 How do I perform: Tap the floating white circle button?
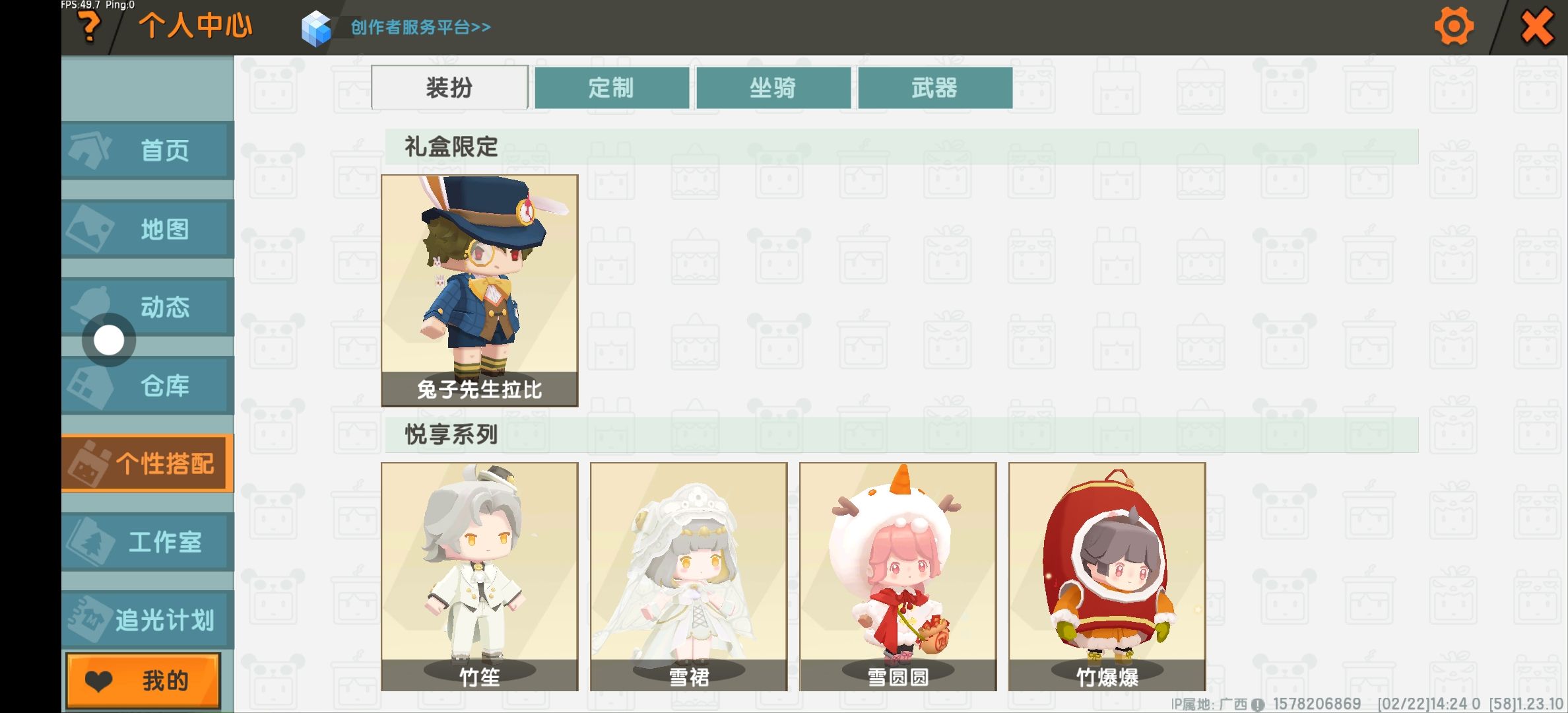(x=109, y=341)
